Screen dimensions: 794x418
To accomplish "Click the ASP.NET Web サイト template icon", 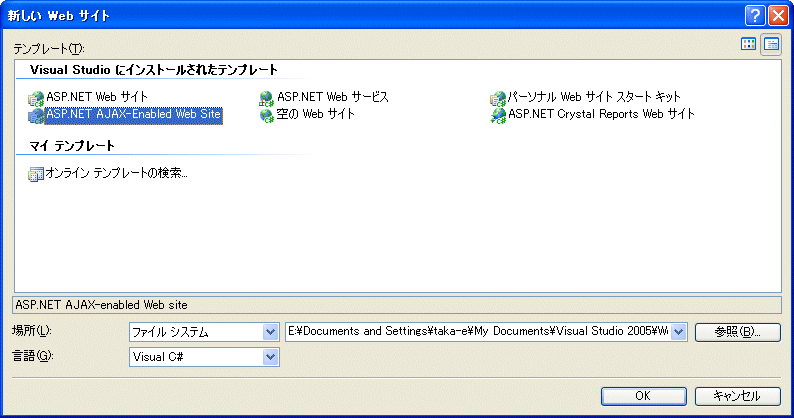I will (x=36, y=98).
